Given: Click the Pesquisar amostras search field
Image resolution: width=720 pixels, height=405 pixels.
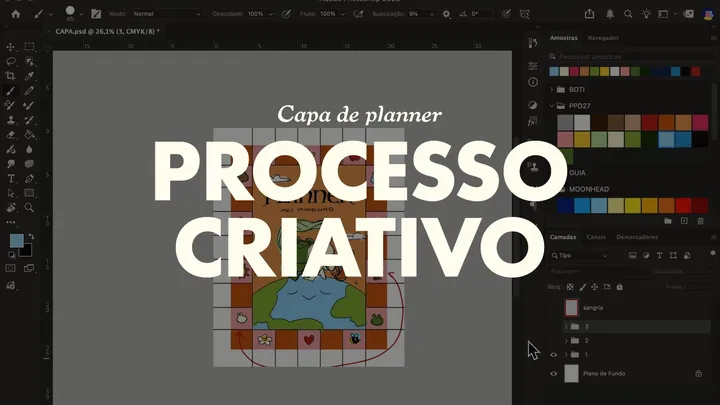Looking at the screenshot, I should click(x=632, y=56).
